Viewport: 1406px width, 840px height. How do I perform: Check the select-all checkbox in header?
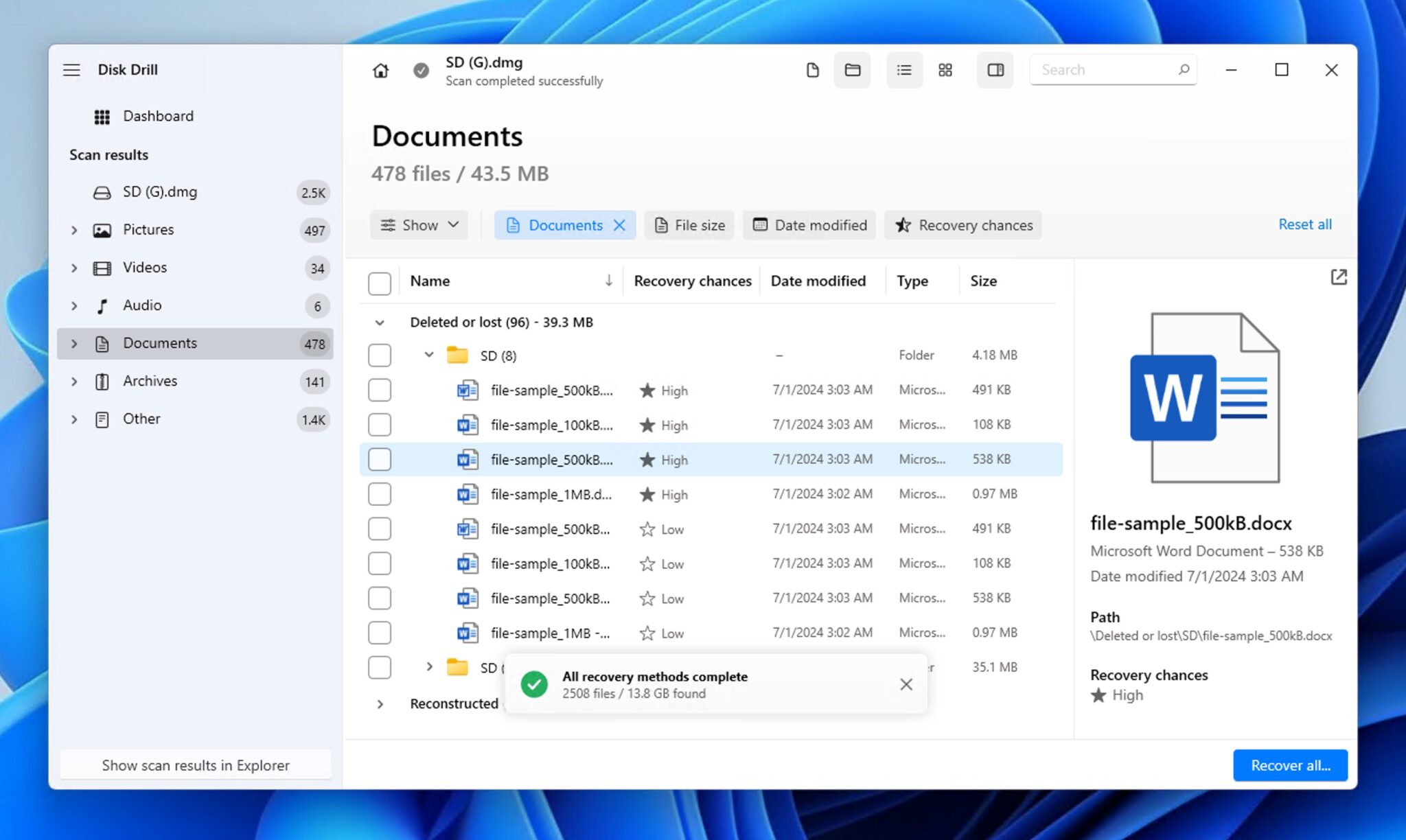380,283
